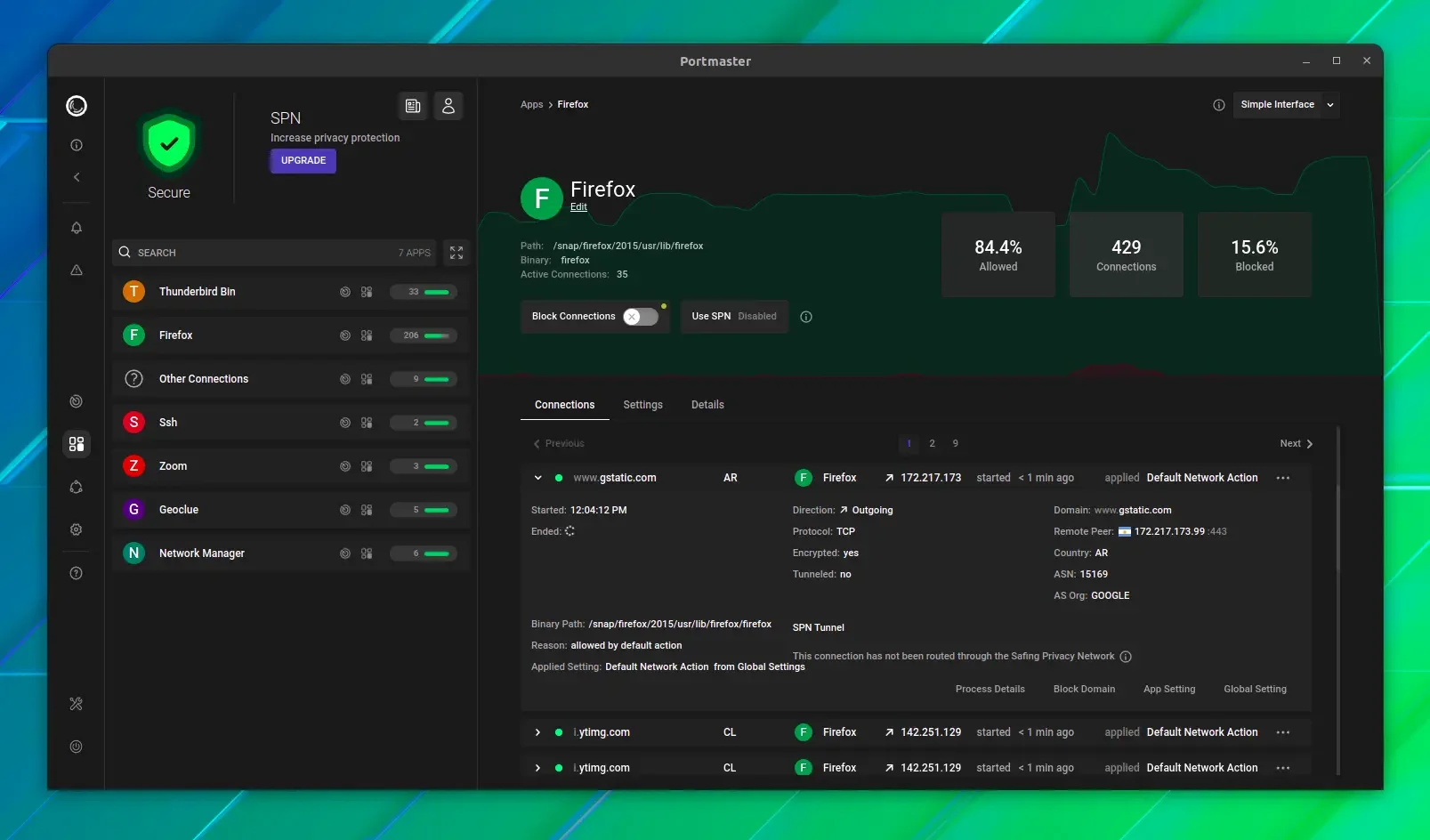Screen dimensions: 1430x840
Task: Open notifications bell in left sidebar
Action: coord(77,228)
